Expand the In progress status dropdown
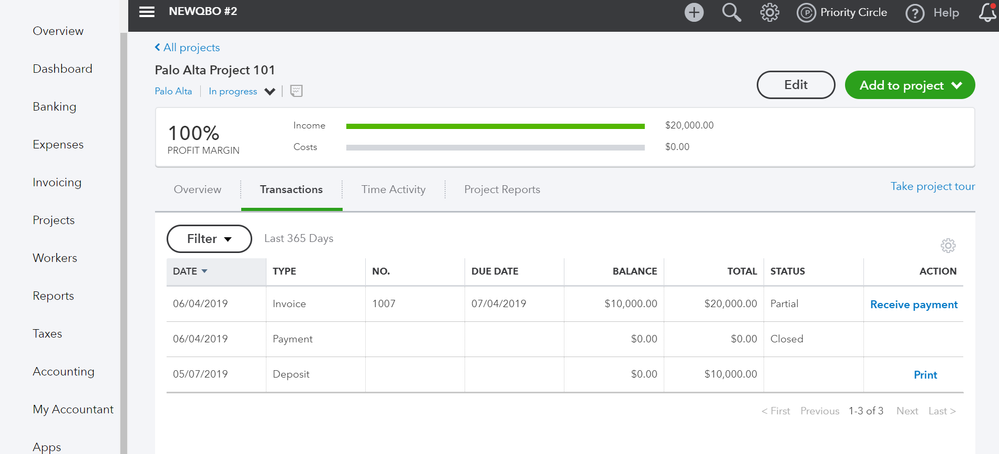Screen dimensions: 999x454 click(x=269, y=92)
